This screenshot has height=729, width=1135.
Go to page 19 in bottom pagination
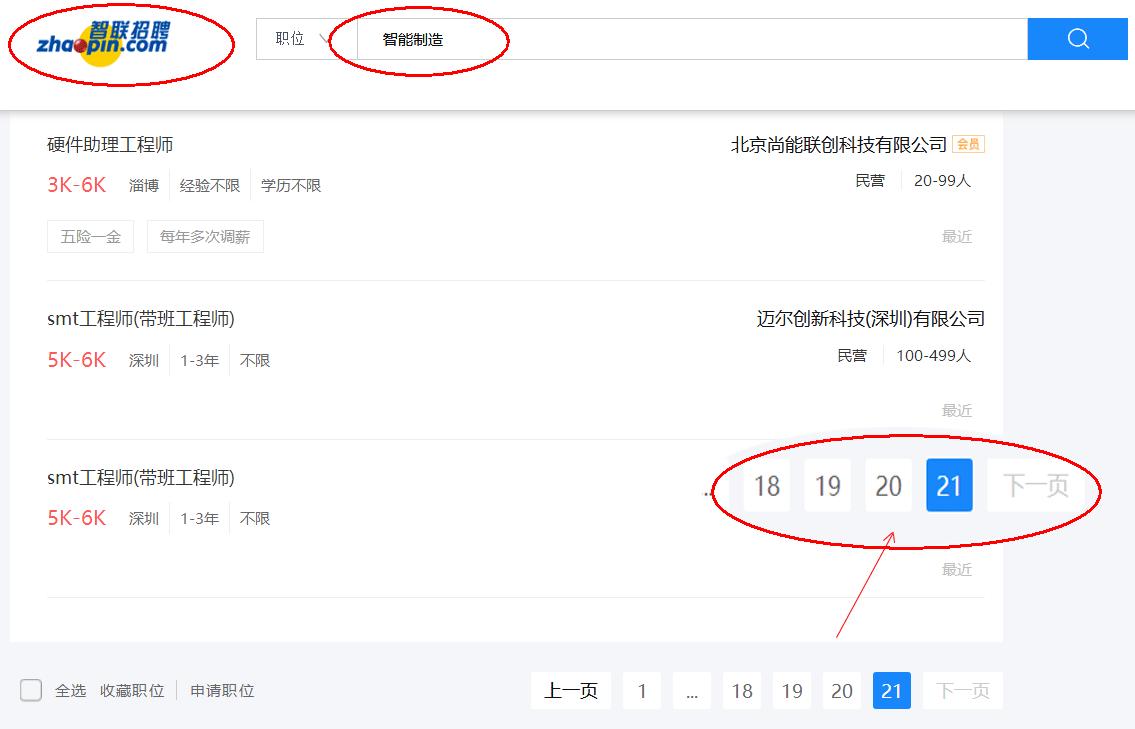click(792, 690)
